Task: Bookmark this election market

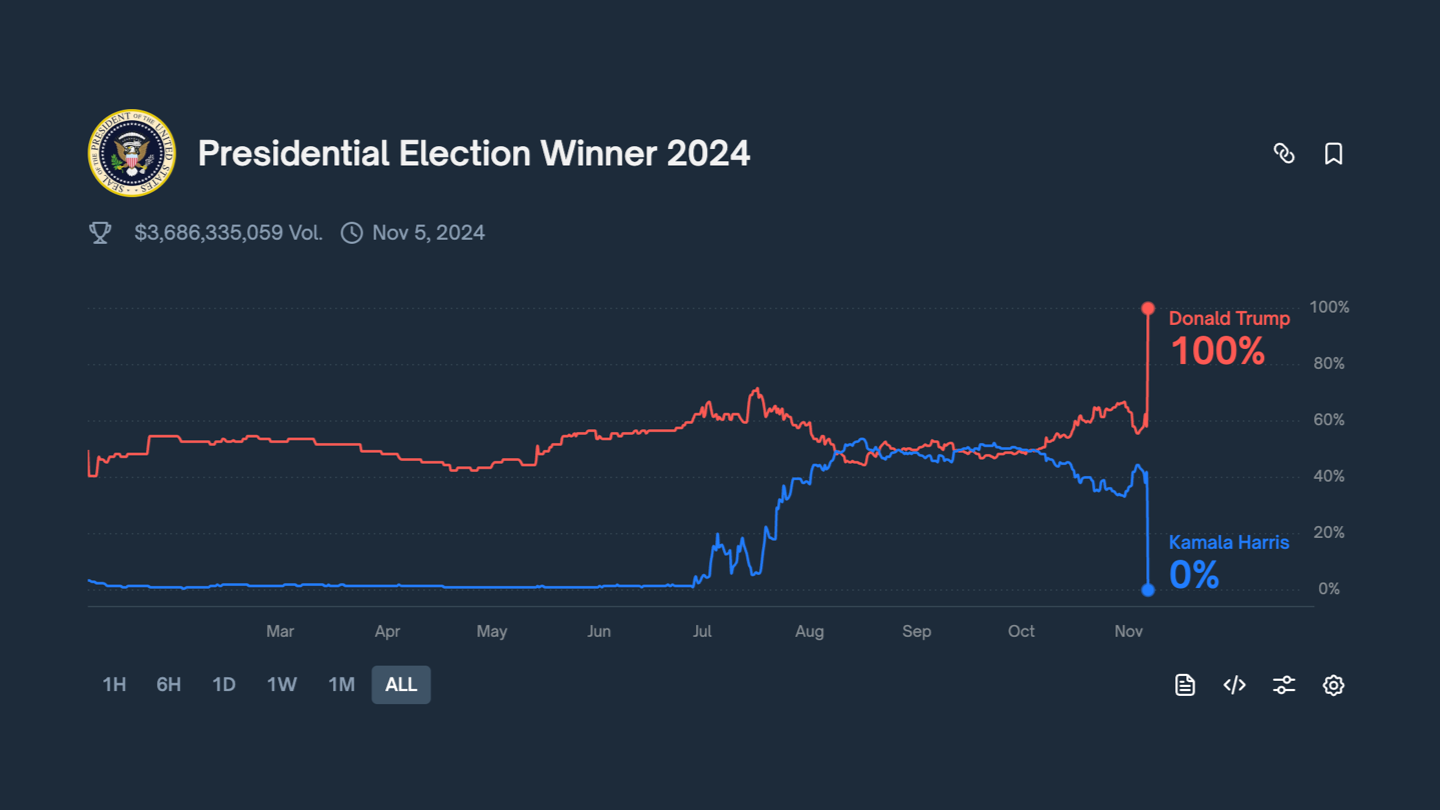Action: [1333, 153]
